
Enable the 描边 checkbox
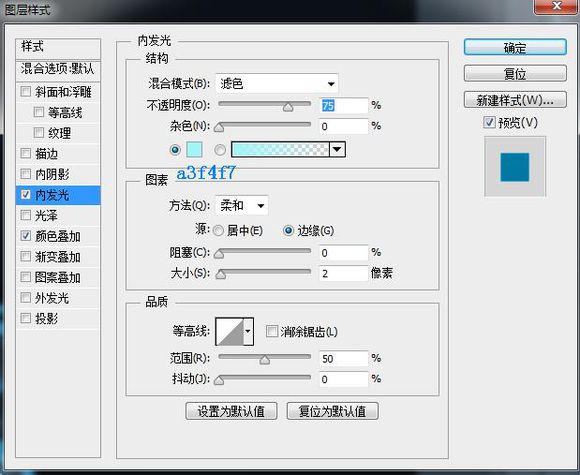tap(26, 153)
